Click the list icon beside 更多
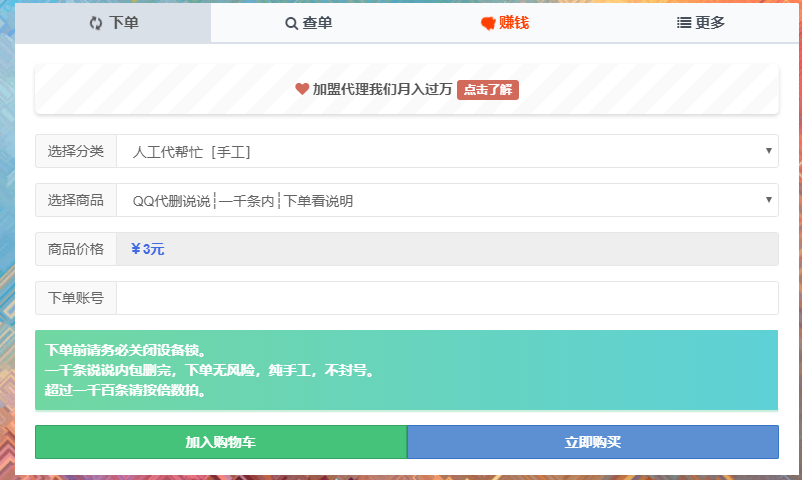This screenshot has height=480, width=802. point(684,23)
